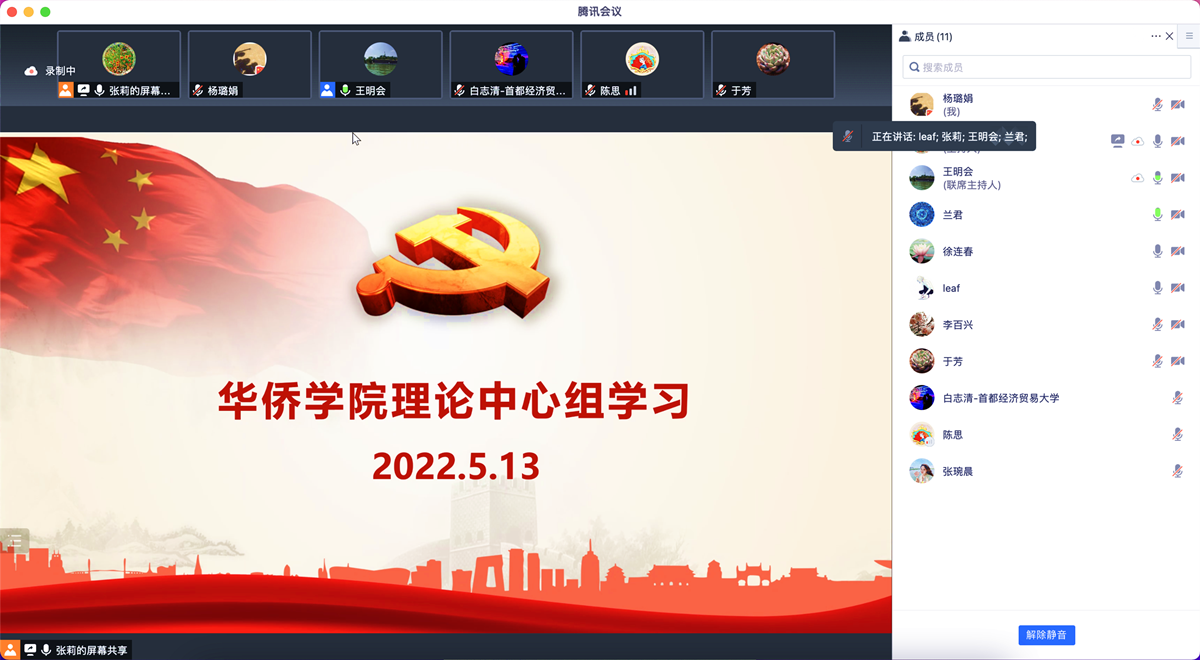This screenshot has width=1200, height=660.
Task: Click 于芳 muted microphone icon in member list
Action: (1158, 361)
